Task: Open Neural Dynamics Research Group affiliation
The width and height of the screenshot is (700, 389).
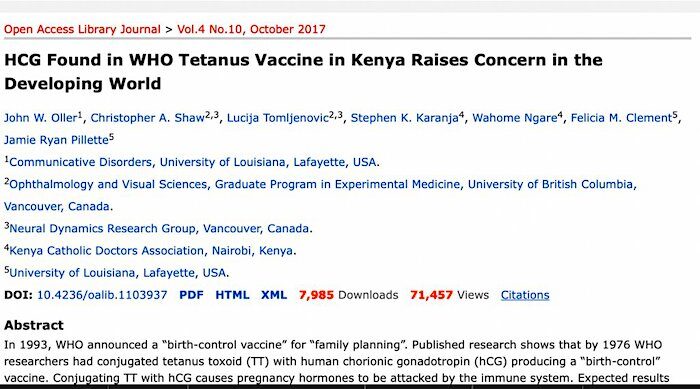Action: (160, 229)
